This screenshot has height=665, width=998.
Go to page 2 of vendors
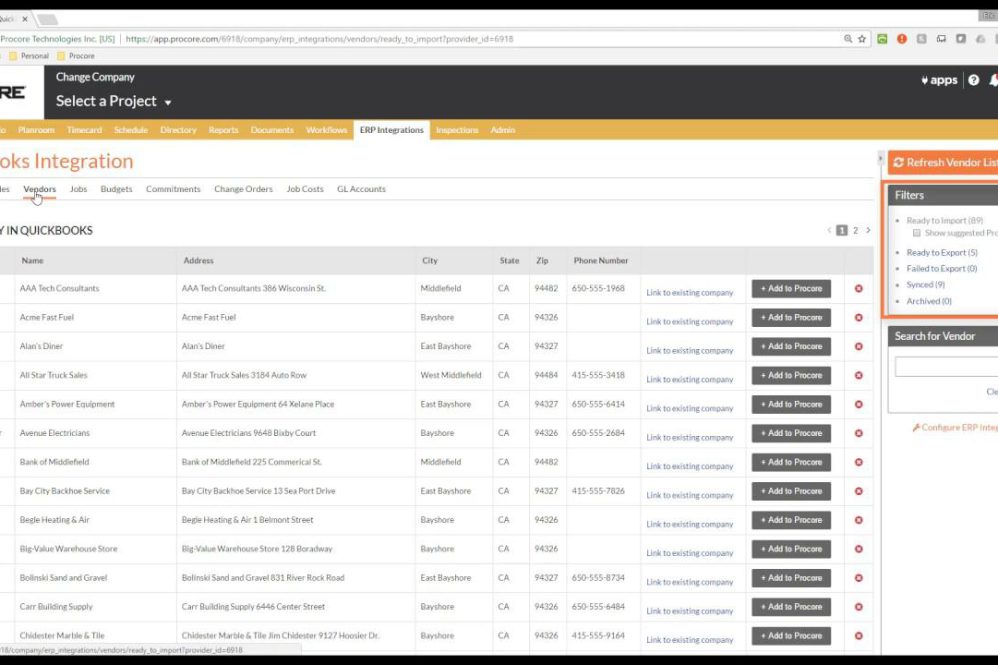[x=855, y=230]
